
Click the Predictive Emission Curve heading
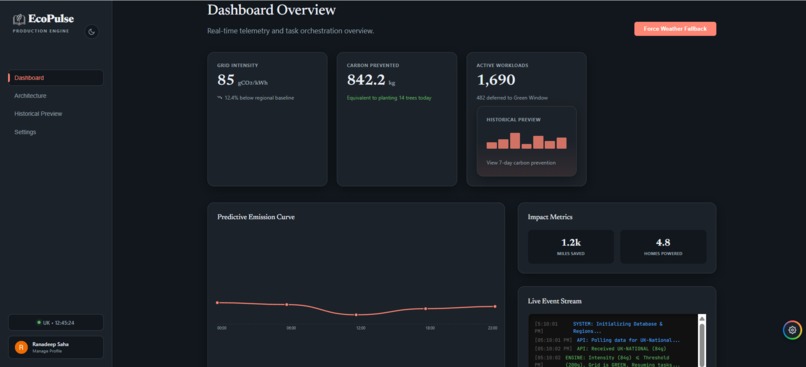[x=256, y=217]
